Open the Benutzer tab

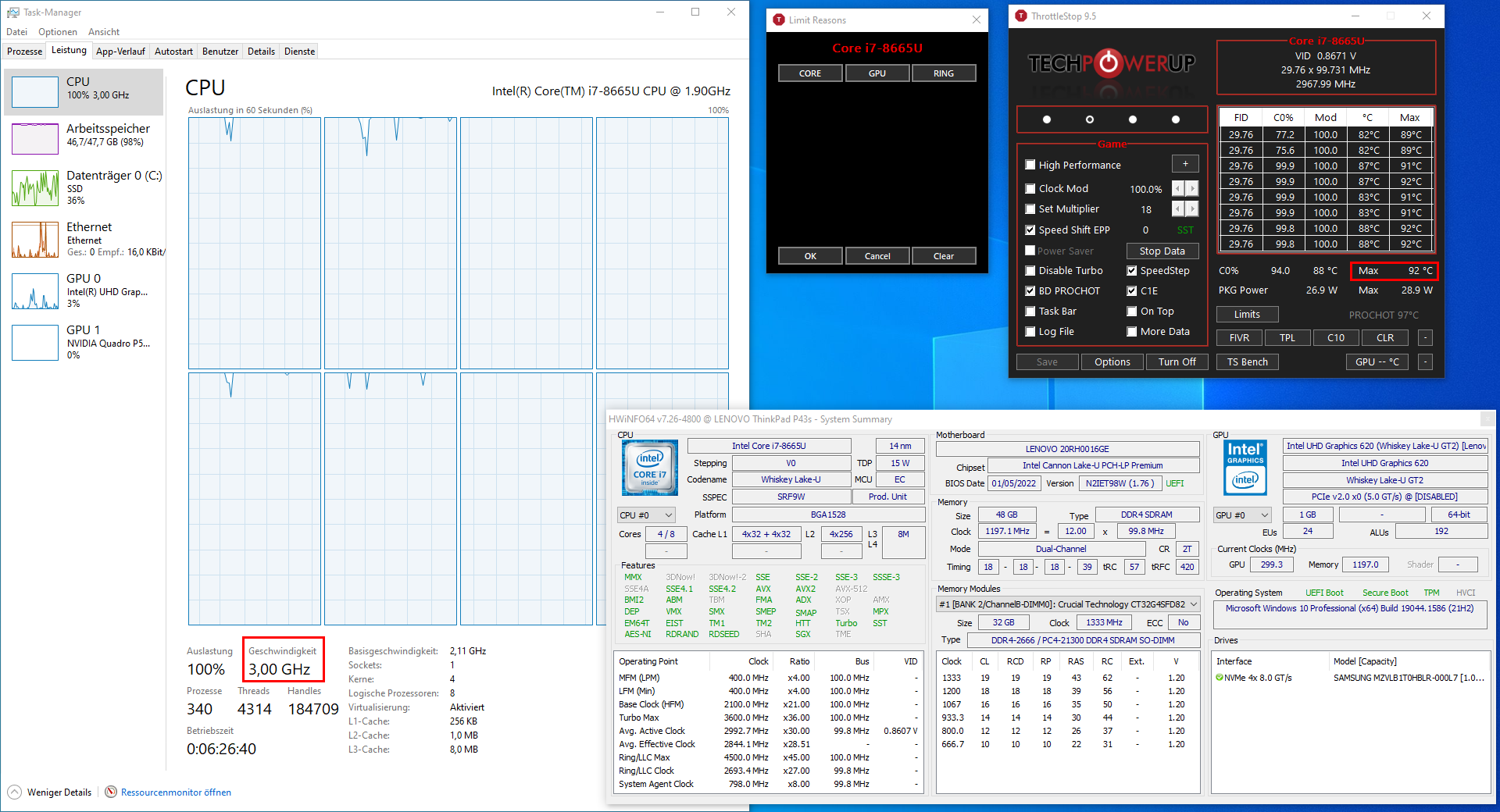(x=220, y=51)
